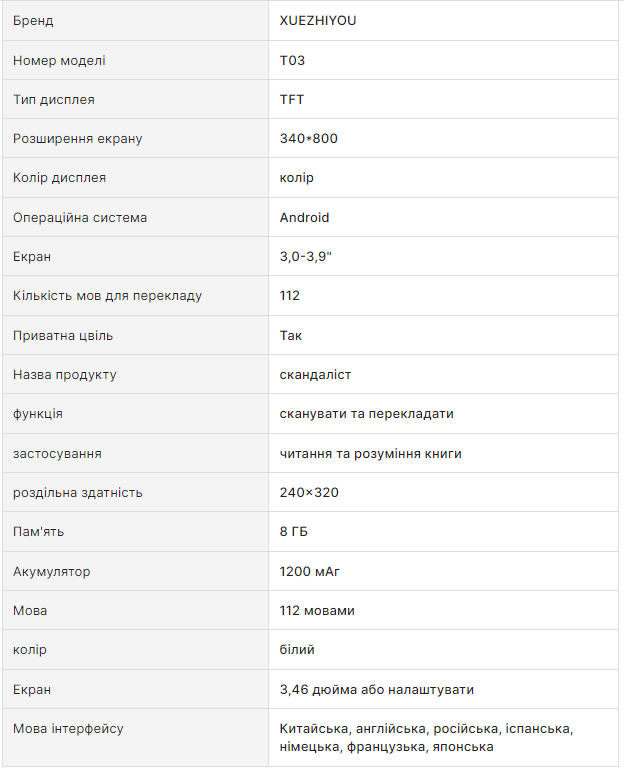This screenshot has width=624, height=771.
Task: Click the '112 мовами' language value
Action: (317, 610)
